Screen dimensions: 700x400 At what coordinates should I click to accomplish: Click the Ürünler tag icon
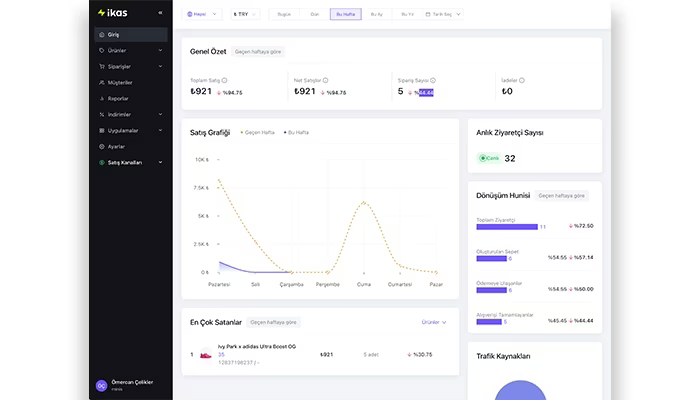click(x=102, y=50)
